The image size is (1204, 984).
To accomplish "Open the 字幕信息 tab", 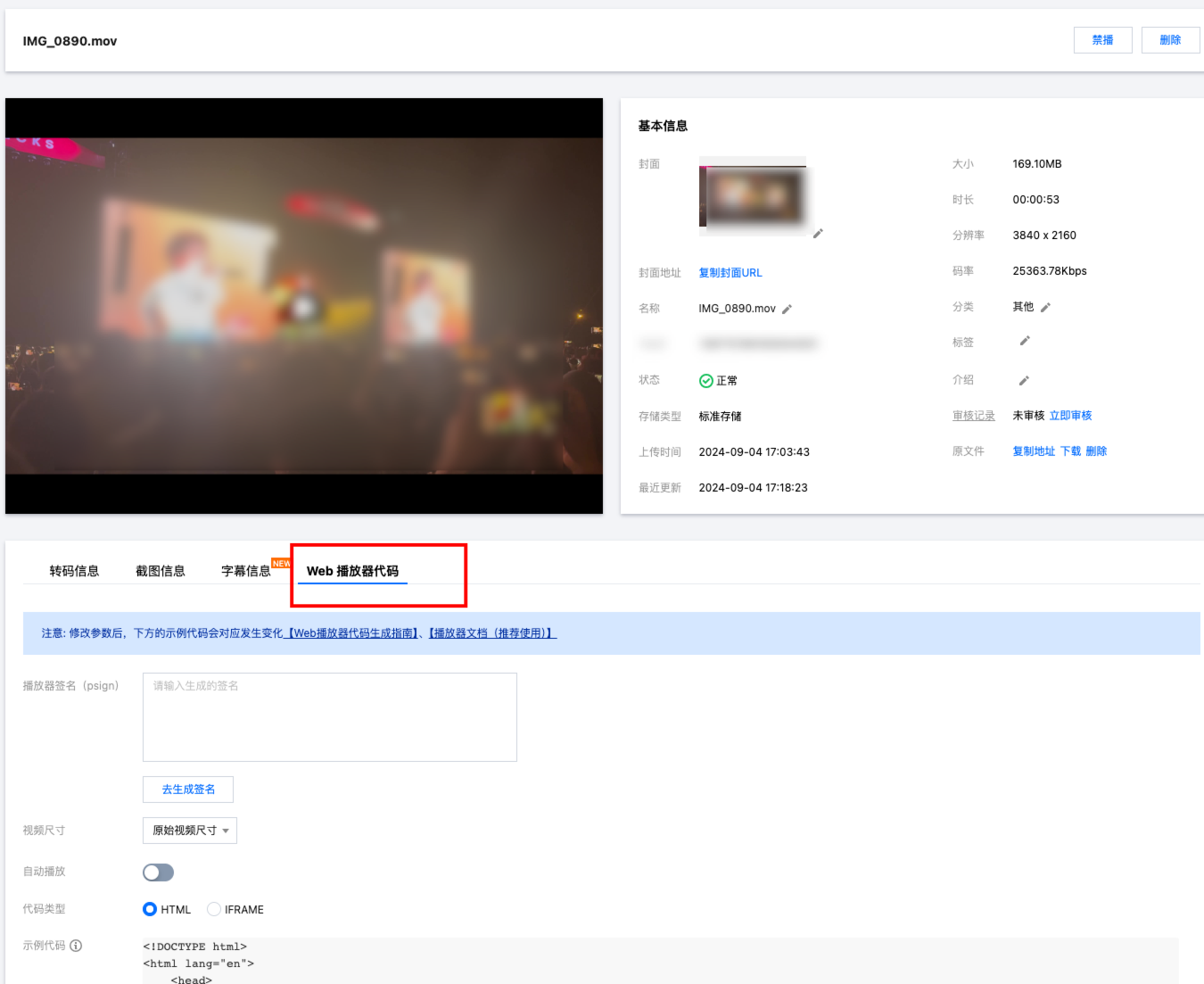I will tap(246, 571).
